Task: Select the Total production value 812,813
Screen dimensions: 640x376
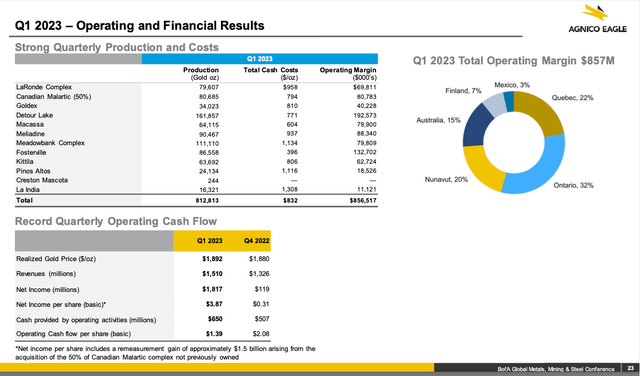Action: (207, 200)
